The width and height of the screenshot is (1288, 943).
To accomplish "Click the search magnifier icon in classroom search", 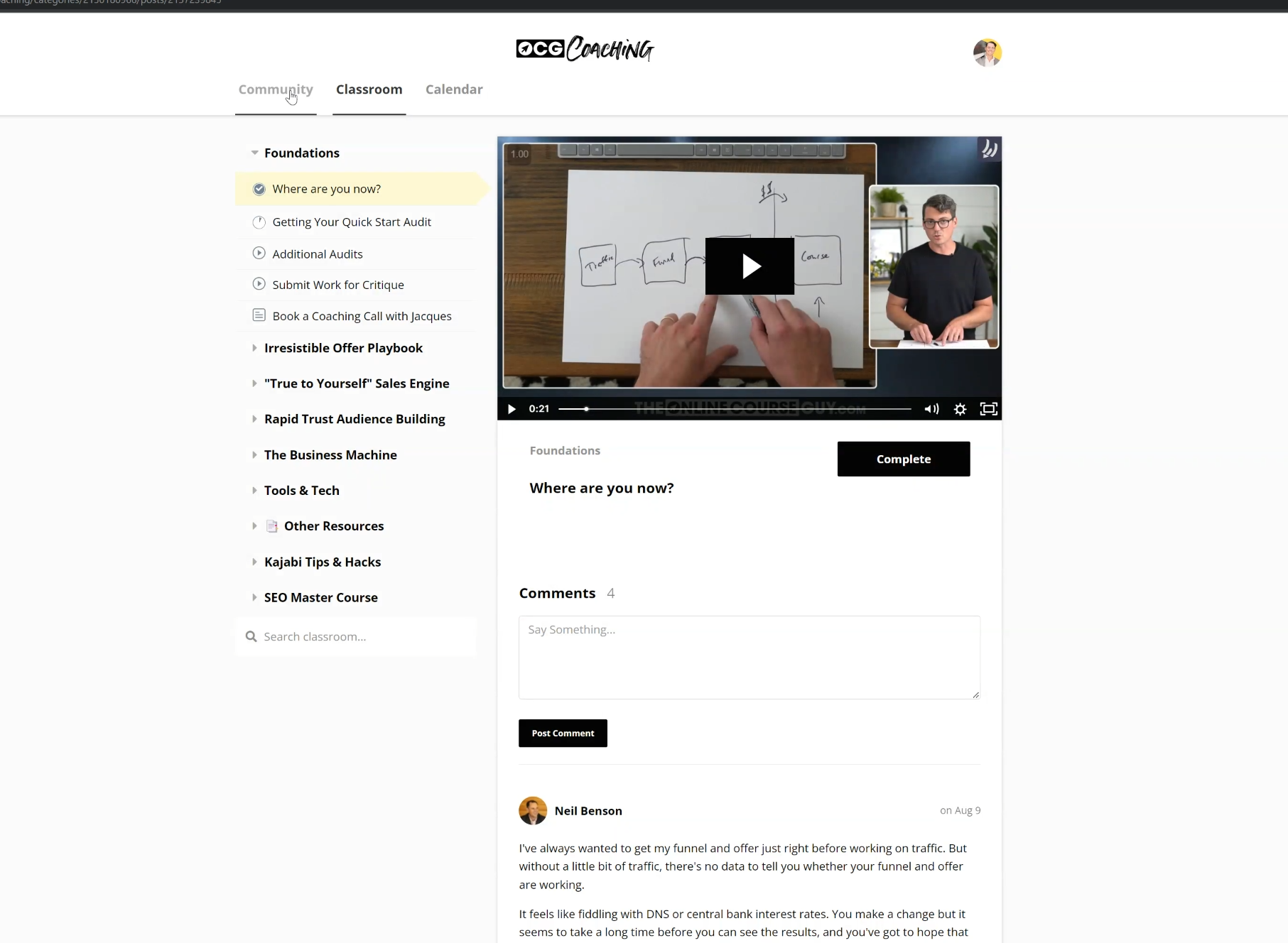I will pyautogui.click(x=251, y=636).
